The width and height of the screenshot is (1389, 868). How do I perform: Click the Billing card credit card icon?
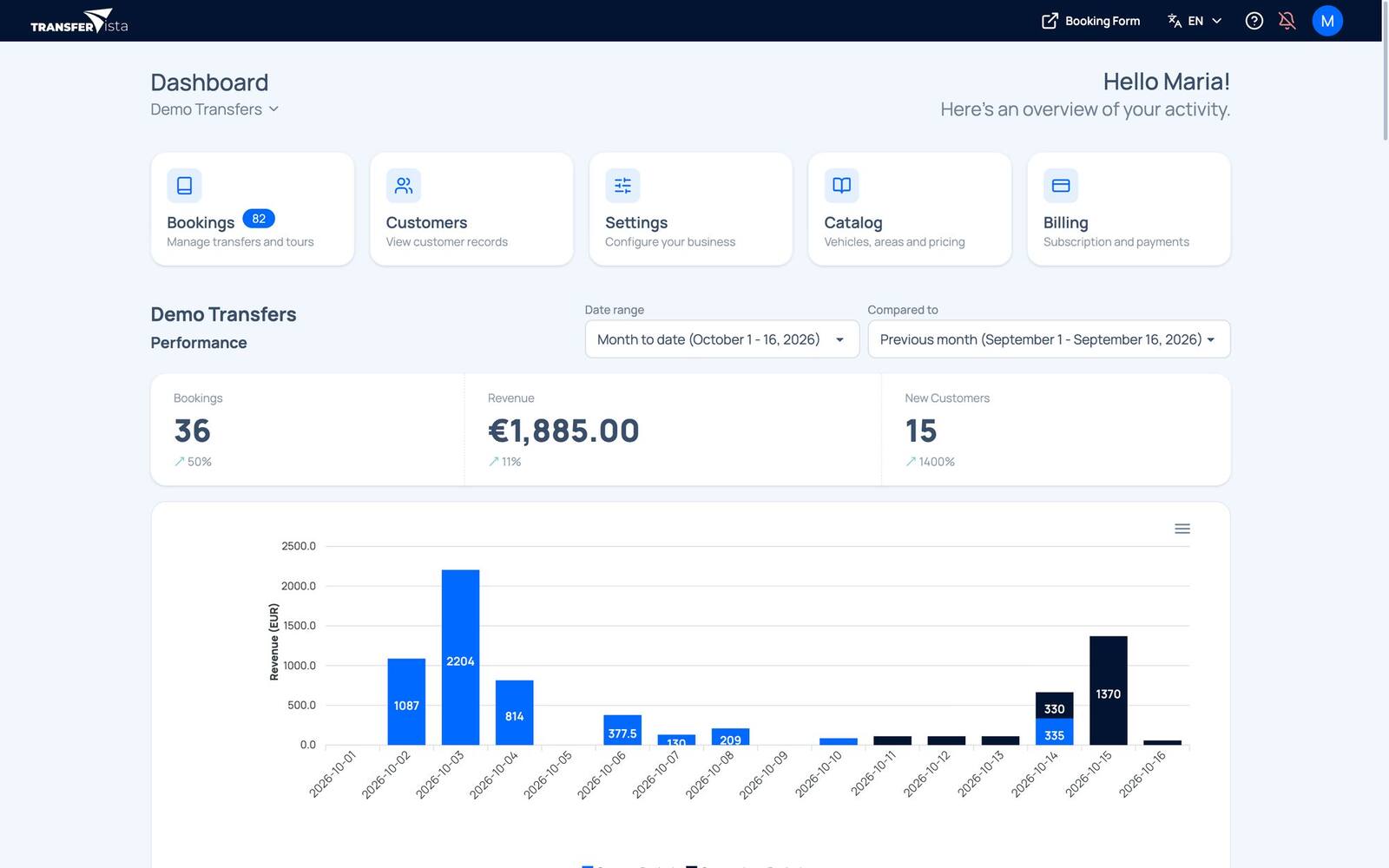point(1061,186)
